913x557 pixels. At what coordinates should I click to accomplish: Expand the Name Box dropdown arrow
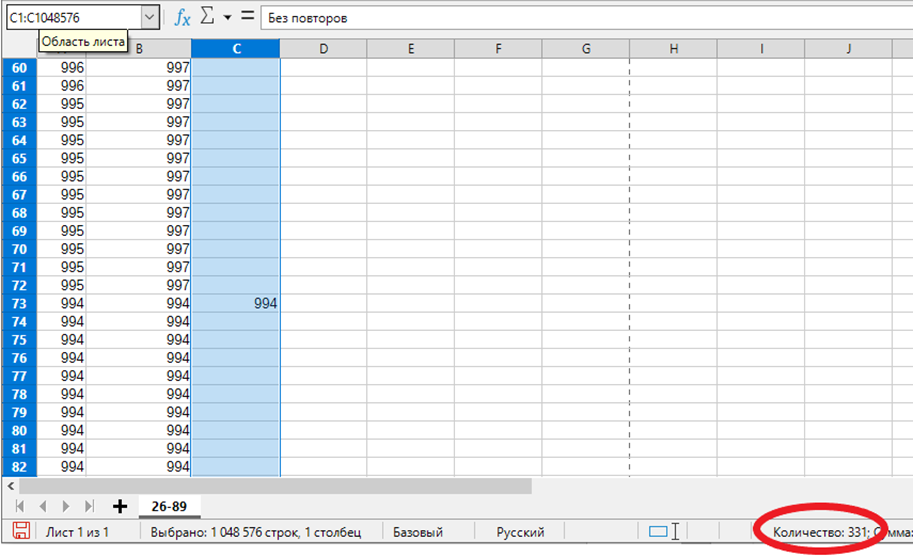click(150, 18)
